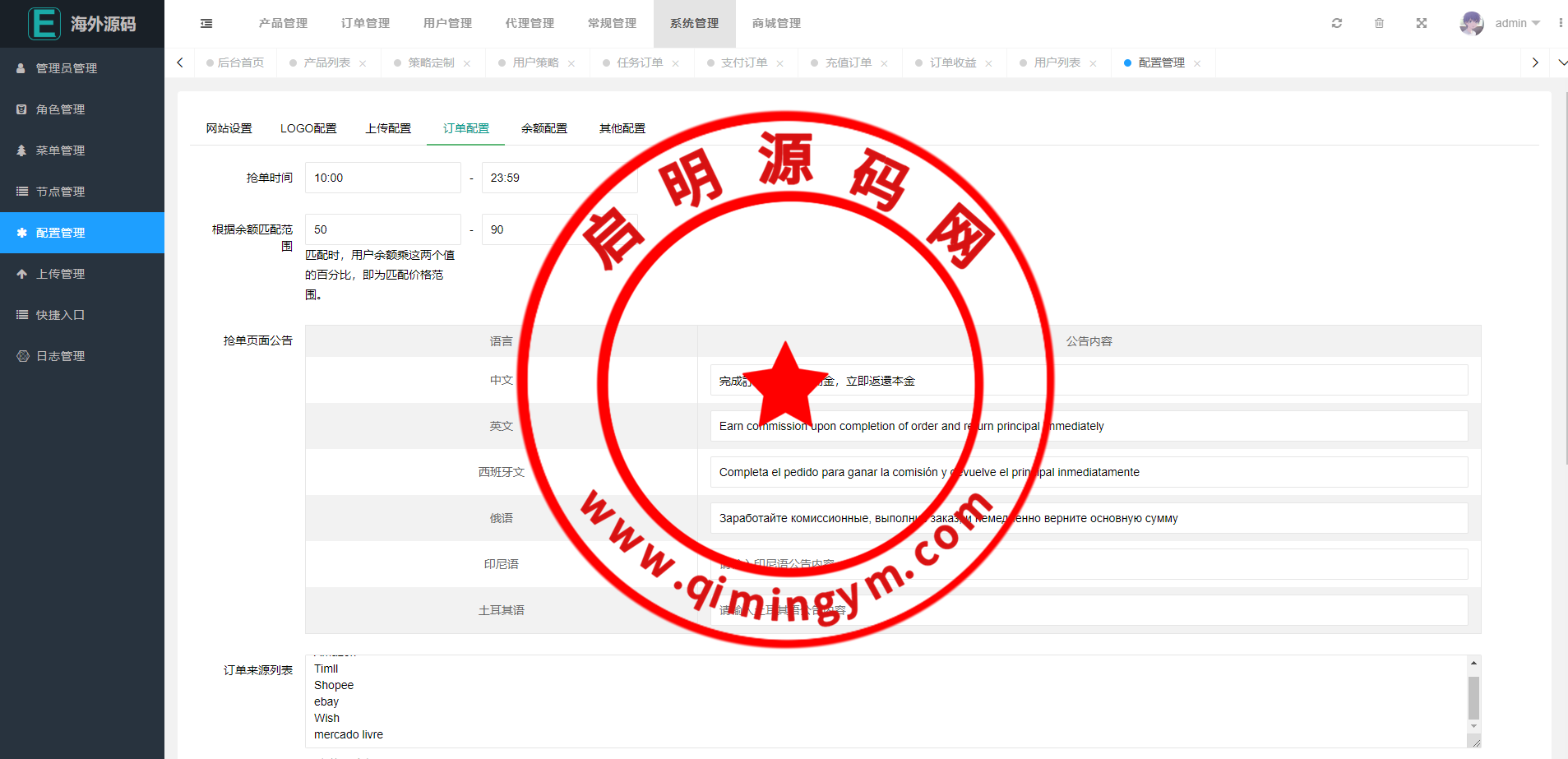
Task: Click the trash clear-cache icon
Action: pos(1379,23)
